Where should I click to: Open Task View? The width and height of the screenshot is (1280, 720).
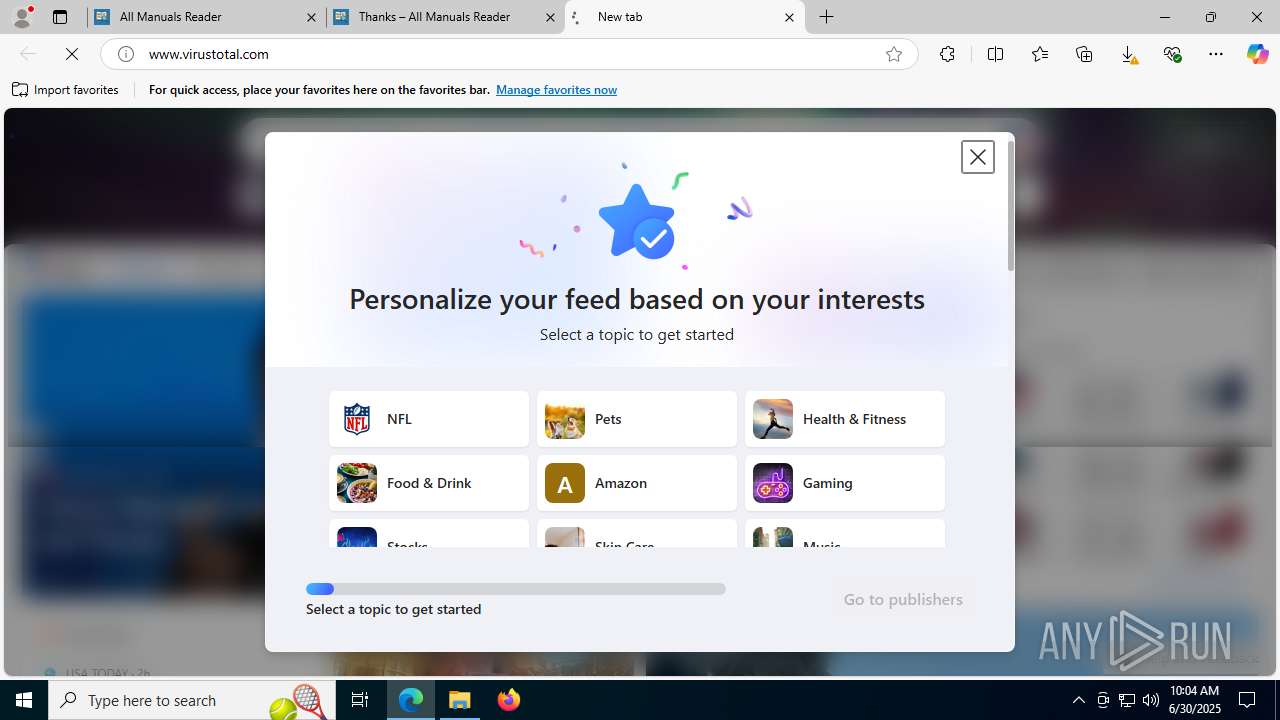[361, 700]
